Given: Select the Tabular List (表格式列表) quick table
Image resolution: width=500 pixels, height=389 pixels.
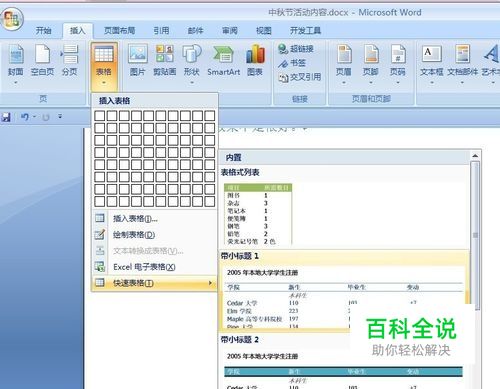Looking at the screenshot, I should click(344, 207).
